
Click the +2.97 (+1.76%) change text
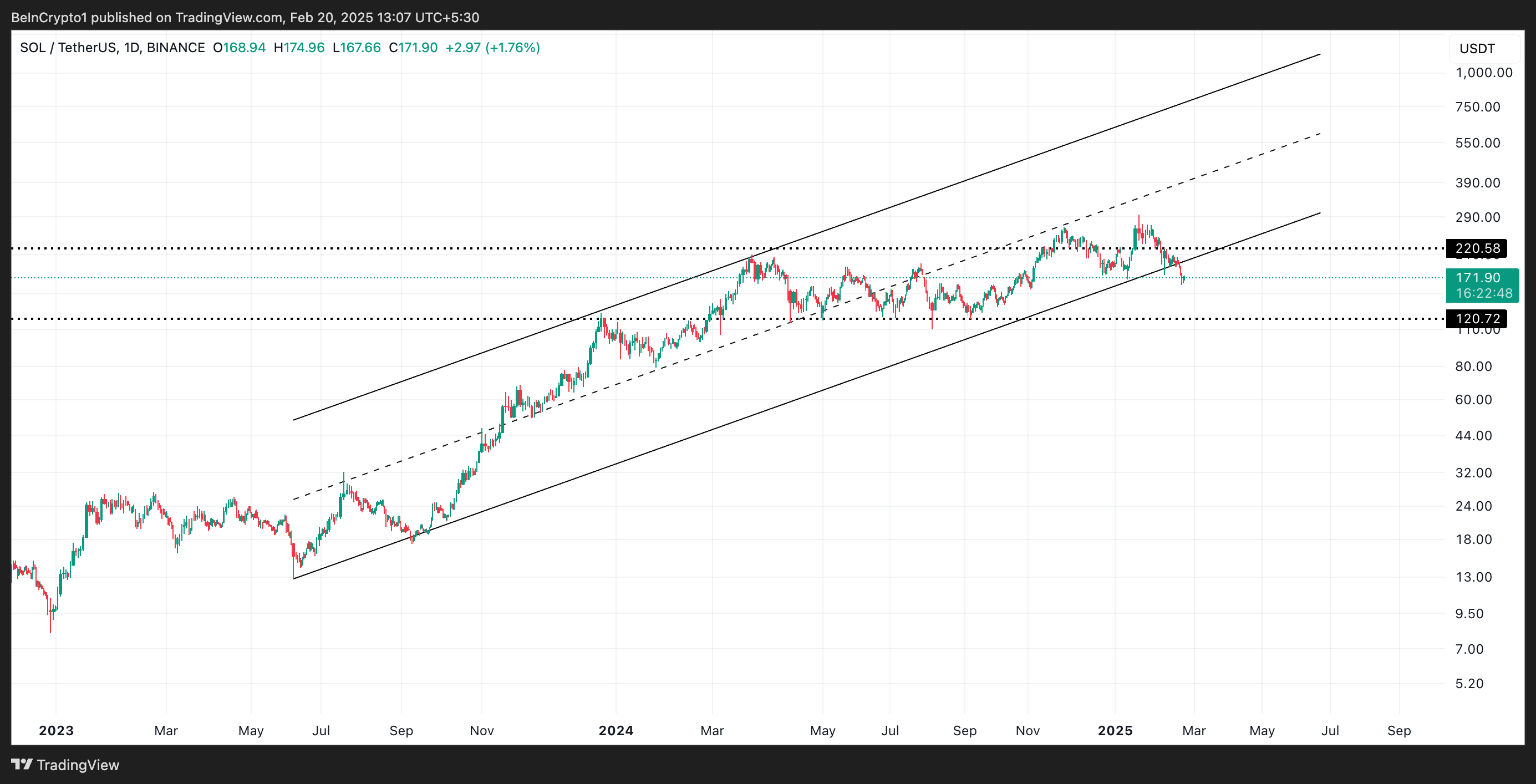(492, 48)
